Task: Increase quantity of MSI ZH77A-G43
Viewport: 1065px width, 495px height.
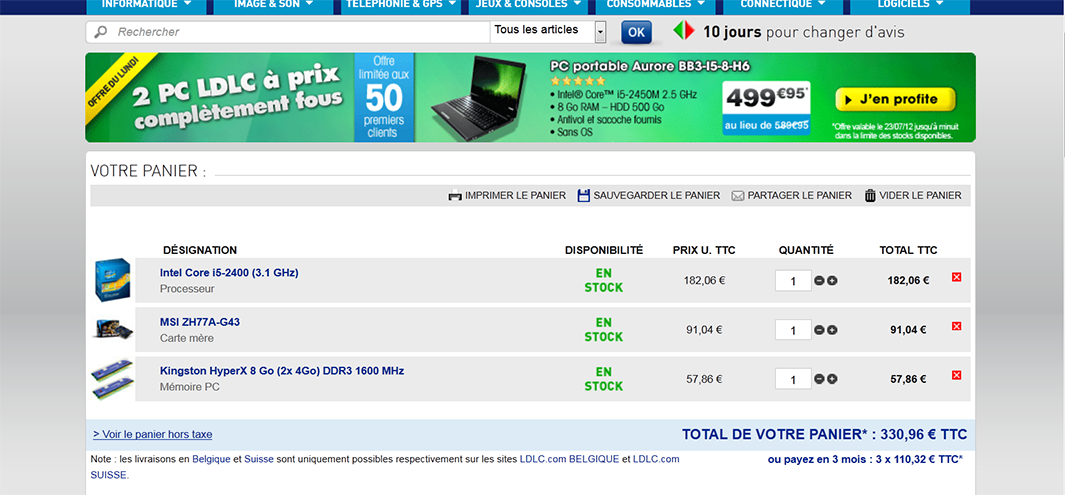Action: (x=832, y=330)
